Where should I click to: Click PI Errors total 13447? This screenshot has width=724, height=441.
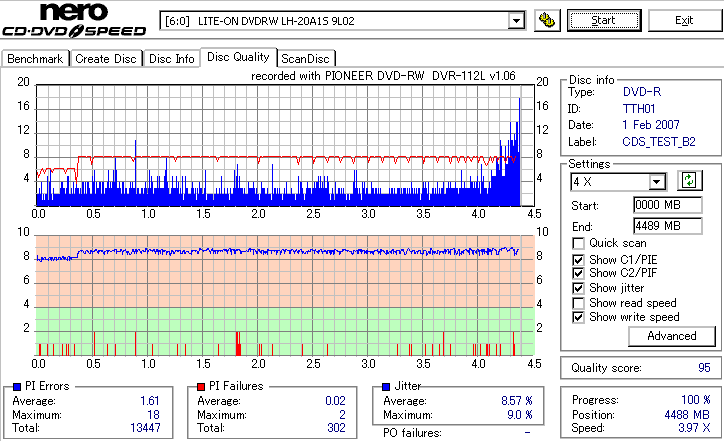[x=145, y=428]
